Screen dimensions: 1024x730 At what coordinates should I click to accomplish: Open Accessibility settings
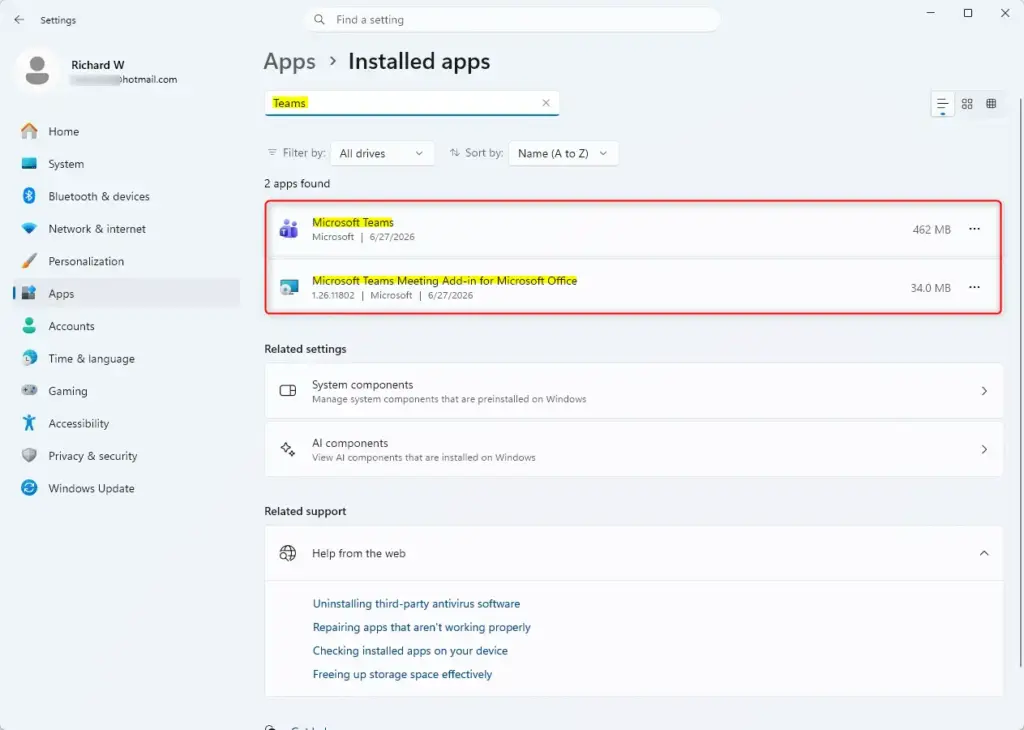point(127,423)
